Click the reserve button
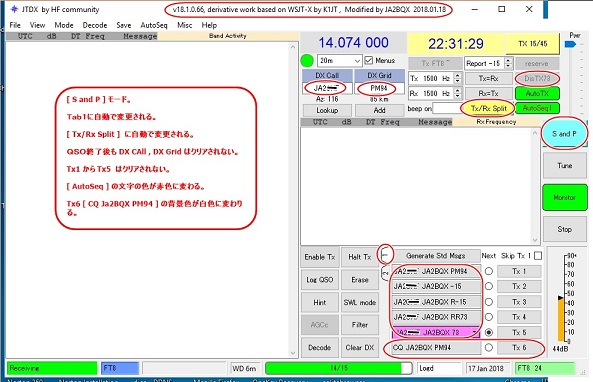The image size is (593, 382). [x=537, y=64]
